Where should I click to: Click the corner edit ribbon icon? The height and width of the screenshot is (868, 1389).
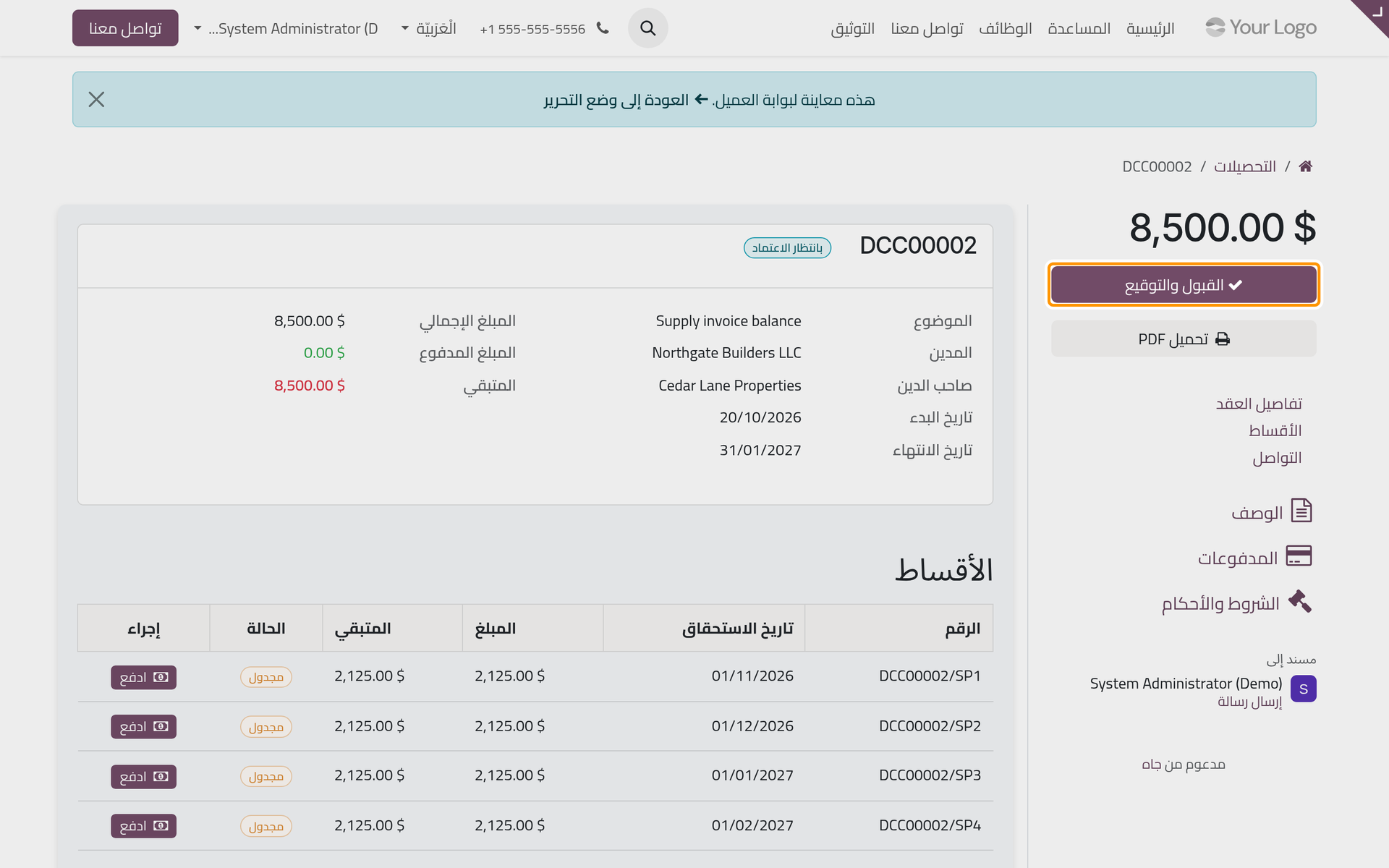point(1374,13)
